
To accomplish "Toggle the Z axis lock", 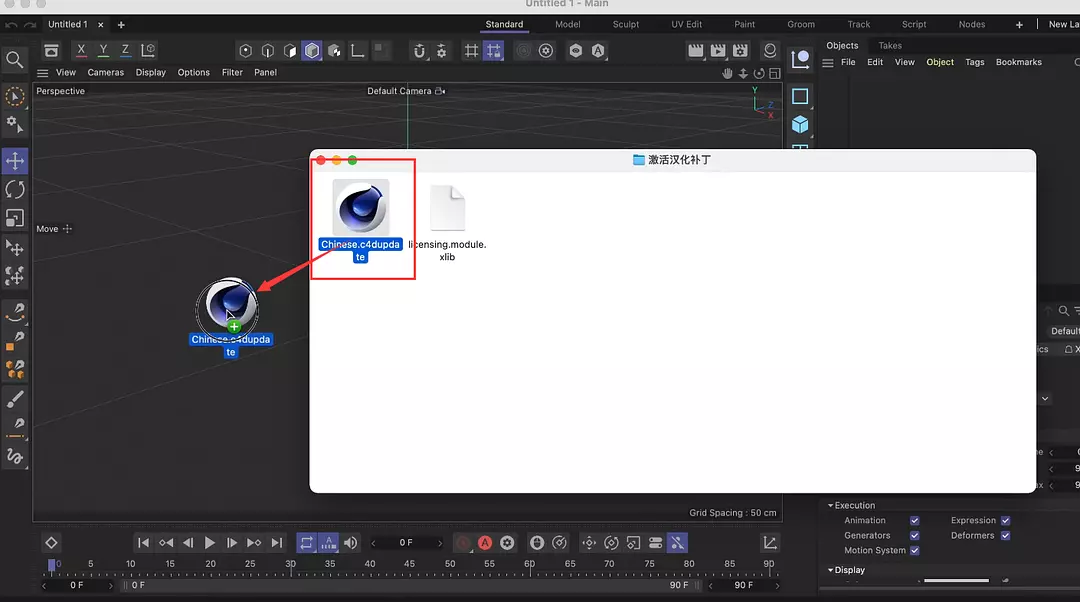I will [125, 50].
